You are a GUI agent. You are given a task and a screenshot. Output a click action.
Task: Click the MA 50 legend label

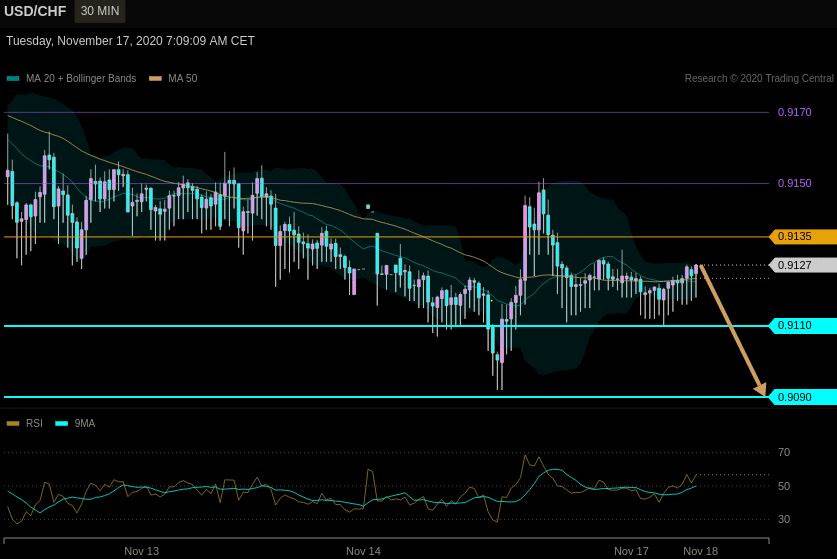pyautogui.click(x=183, y=78)
